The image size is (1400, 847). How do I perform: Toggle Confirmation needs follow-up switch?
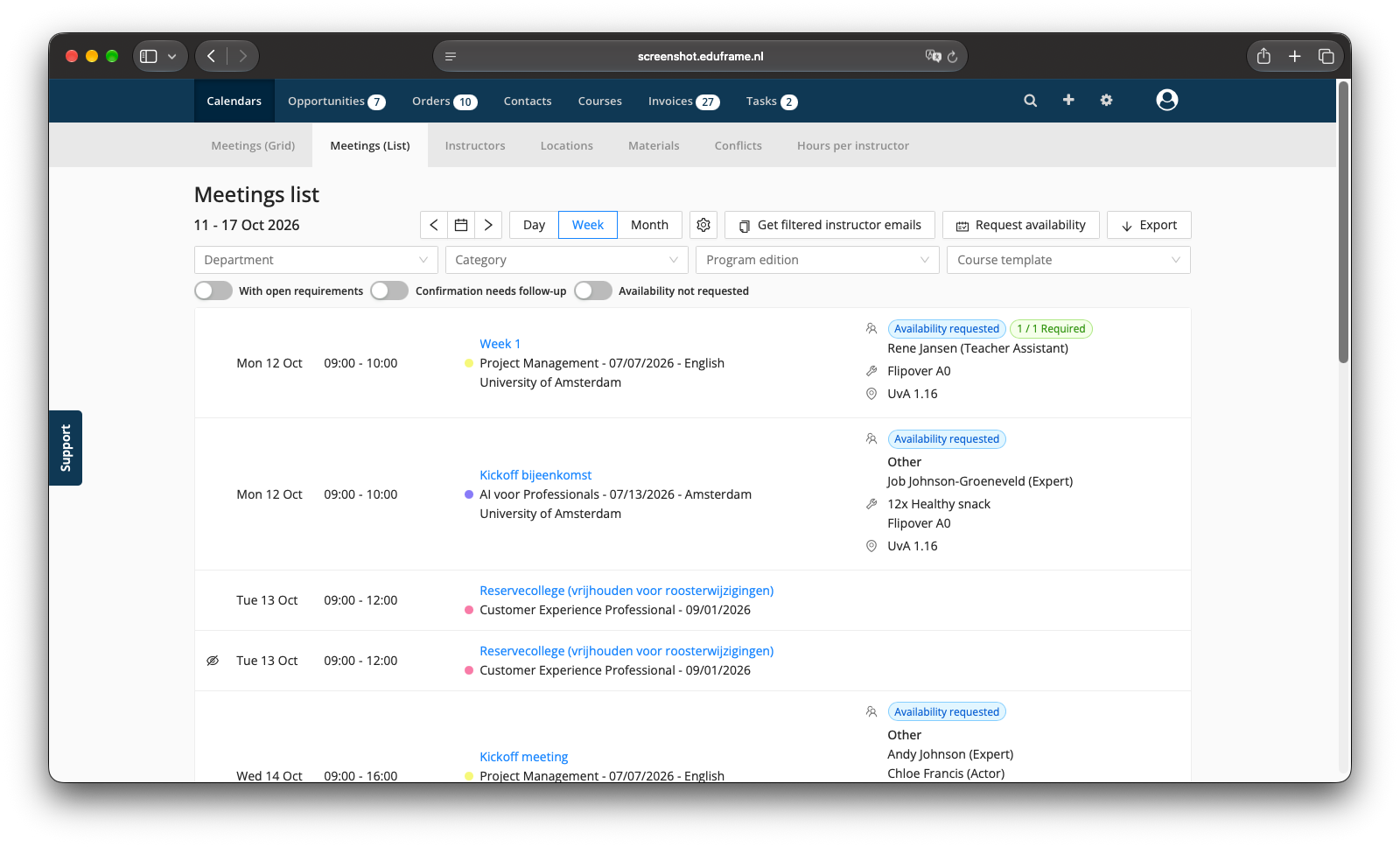coord(389,290)
